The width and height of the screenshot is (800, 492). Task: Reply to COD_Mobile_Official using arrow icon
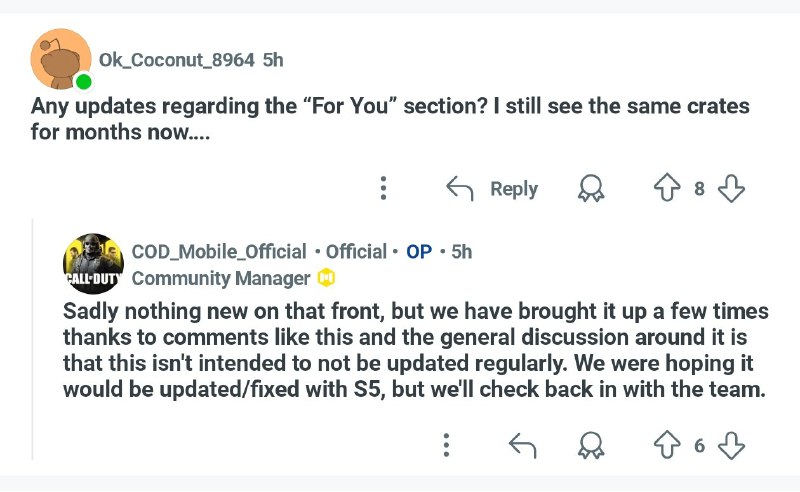522,445
